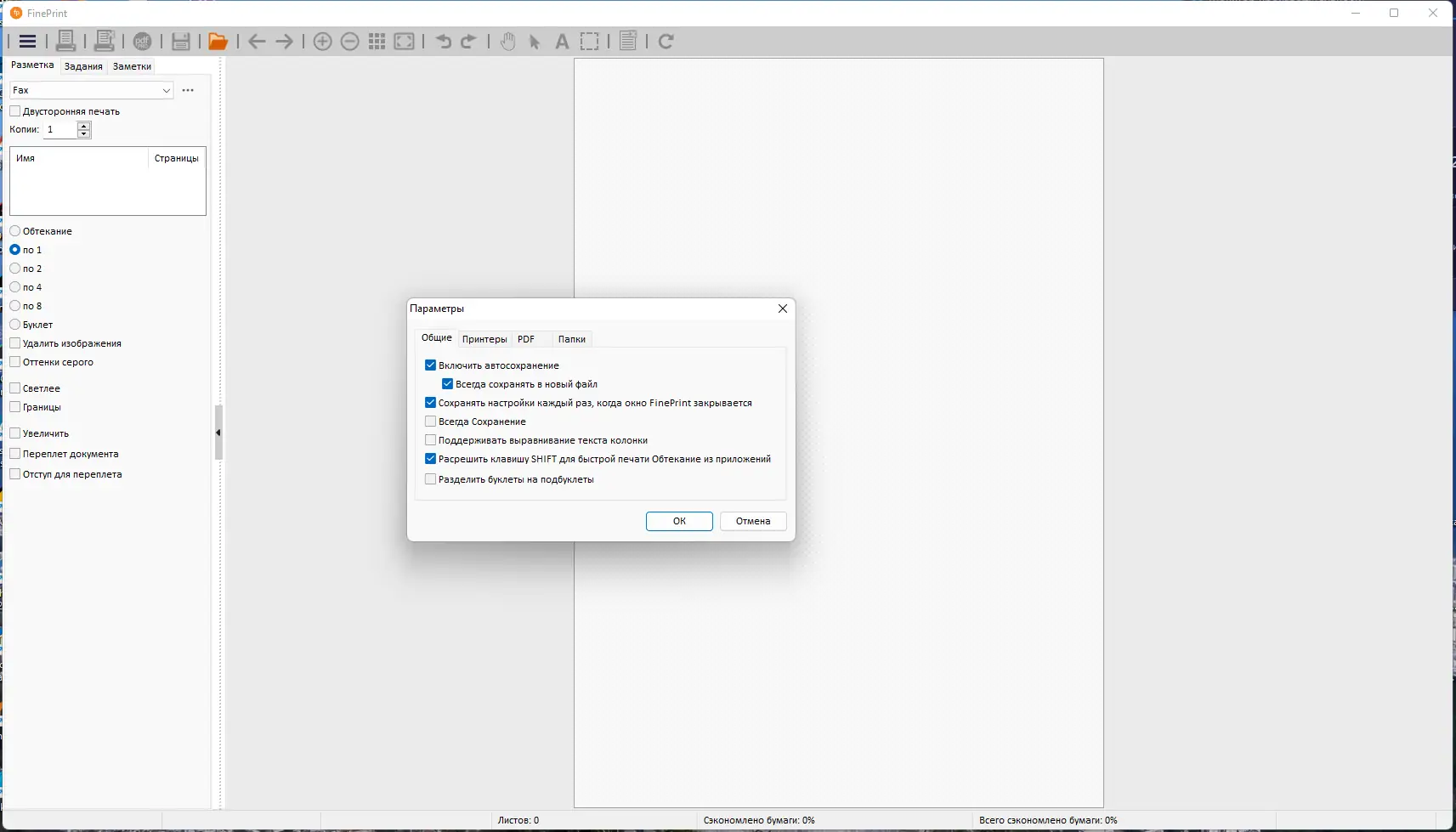Screen dimensions: 1456x832
Task: Check Отступ для переплета option
Action: point(15,474)
